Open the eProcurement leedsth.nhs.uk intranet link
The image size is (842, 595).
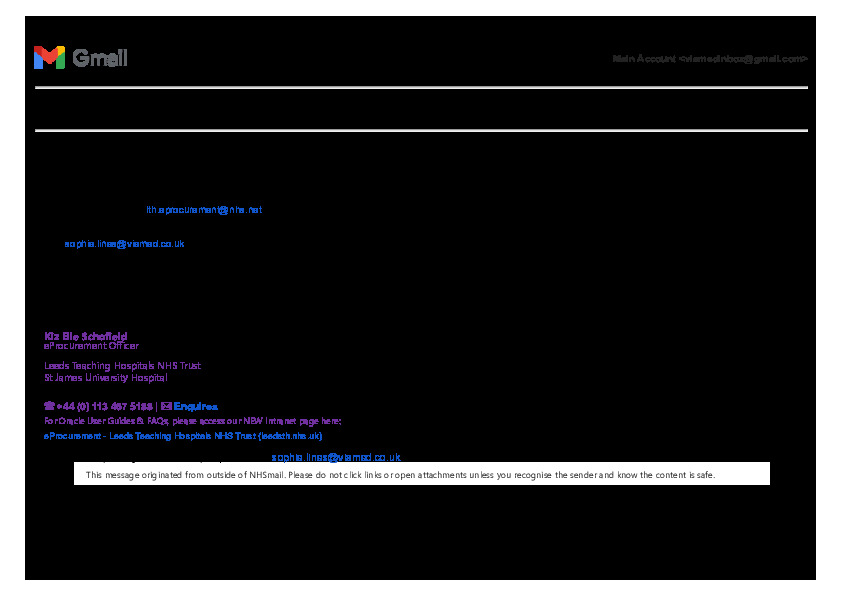point(182,436)
